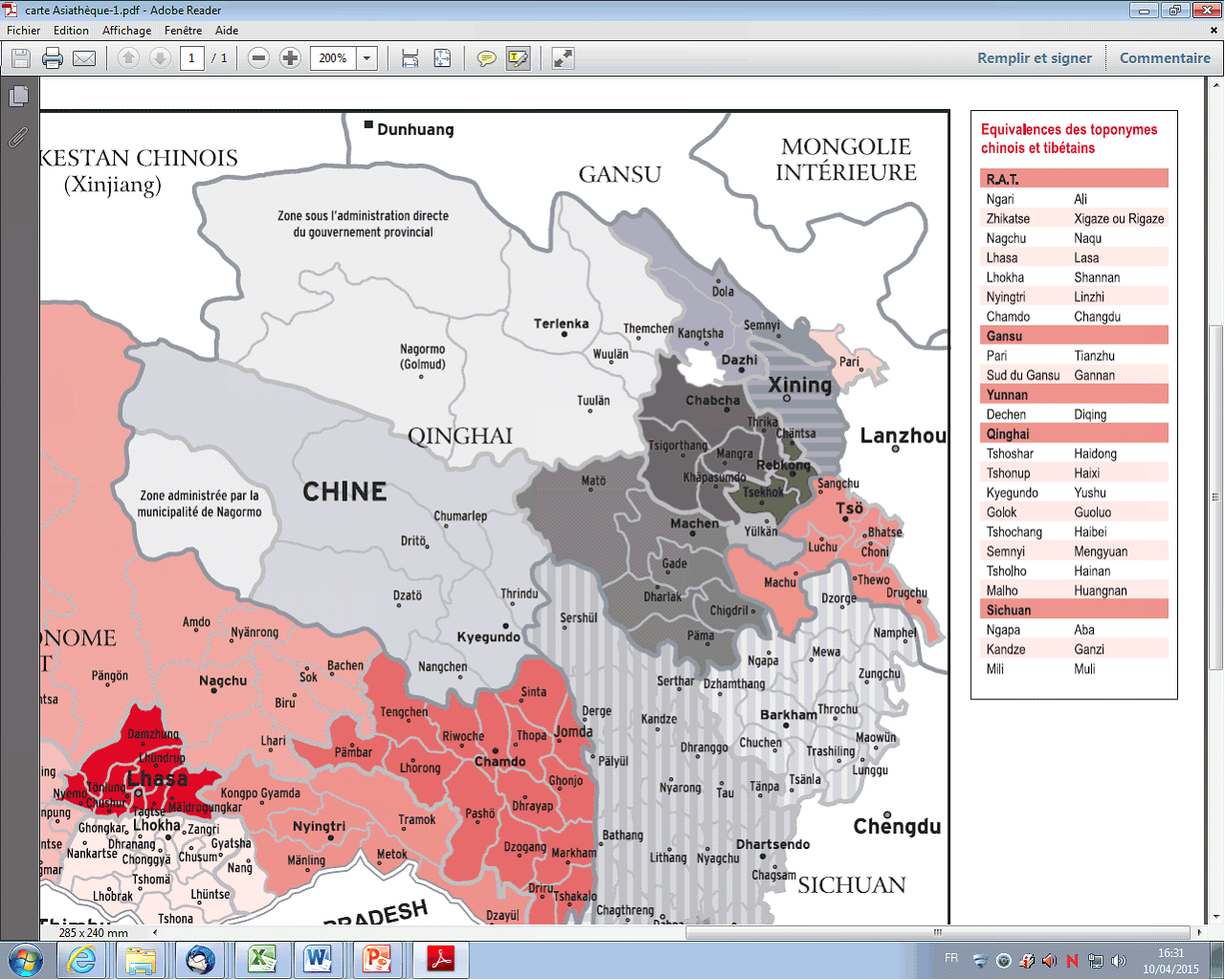Open the Affichage menu
Viewport: 1225px width, 980px height.
[126, 31]
